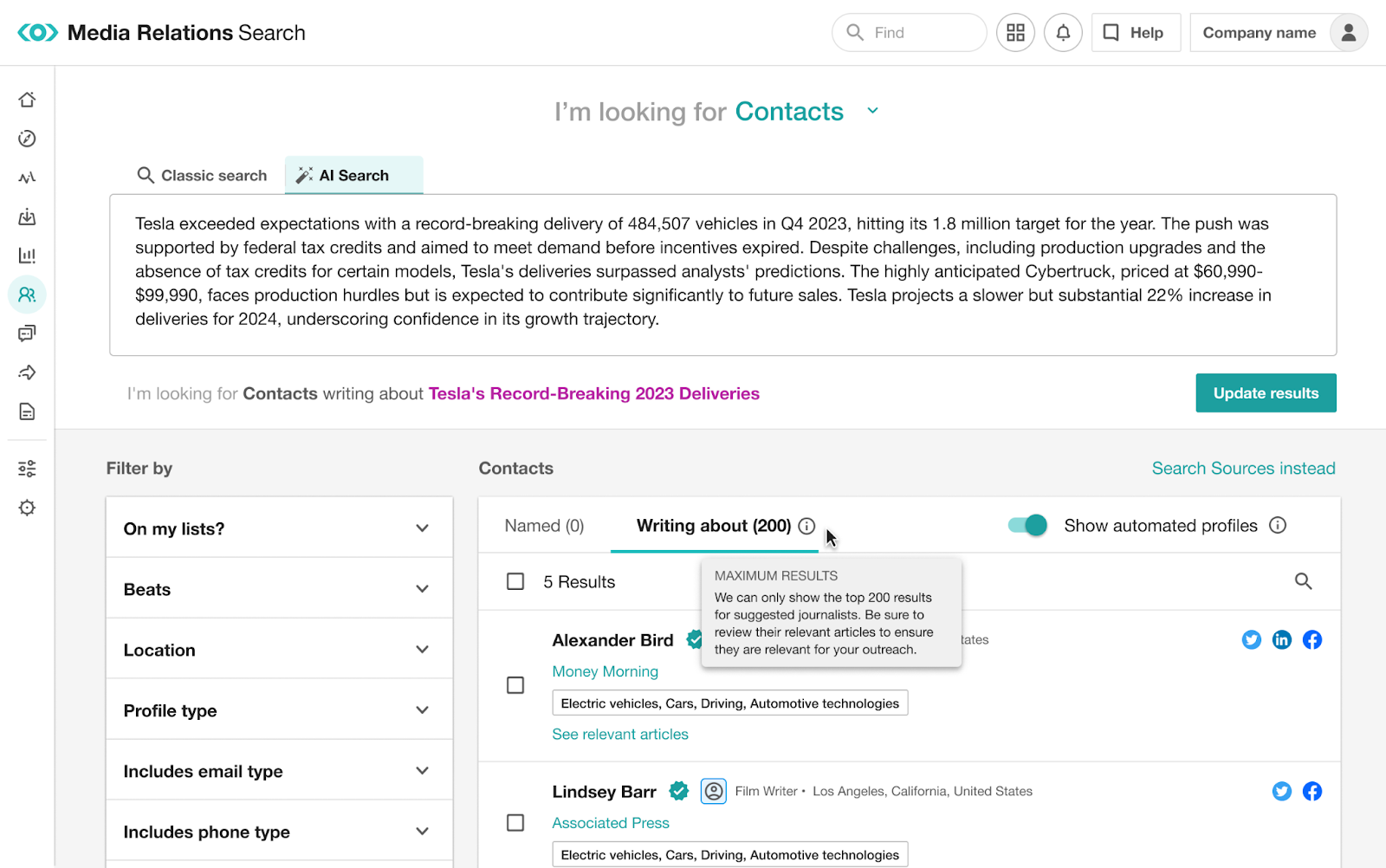
Task: Open the settings gear sidebar icon
Action: tap(27, 508)
